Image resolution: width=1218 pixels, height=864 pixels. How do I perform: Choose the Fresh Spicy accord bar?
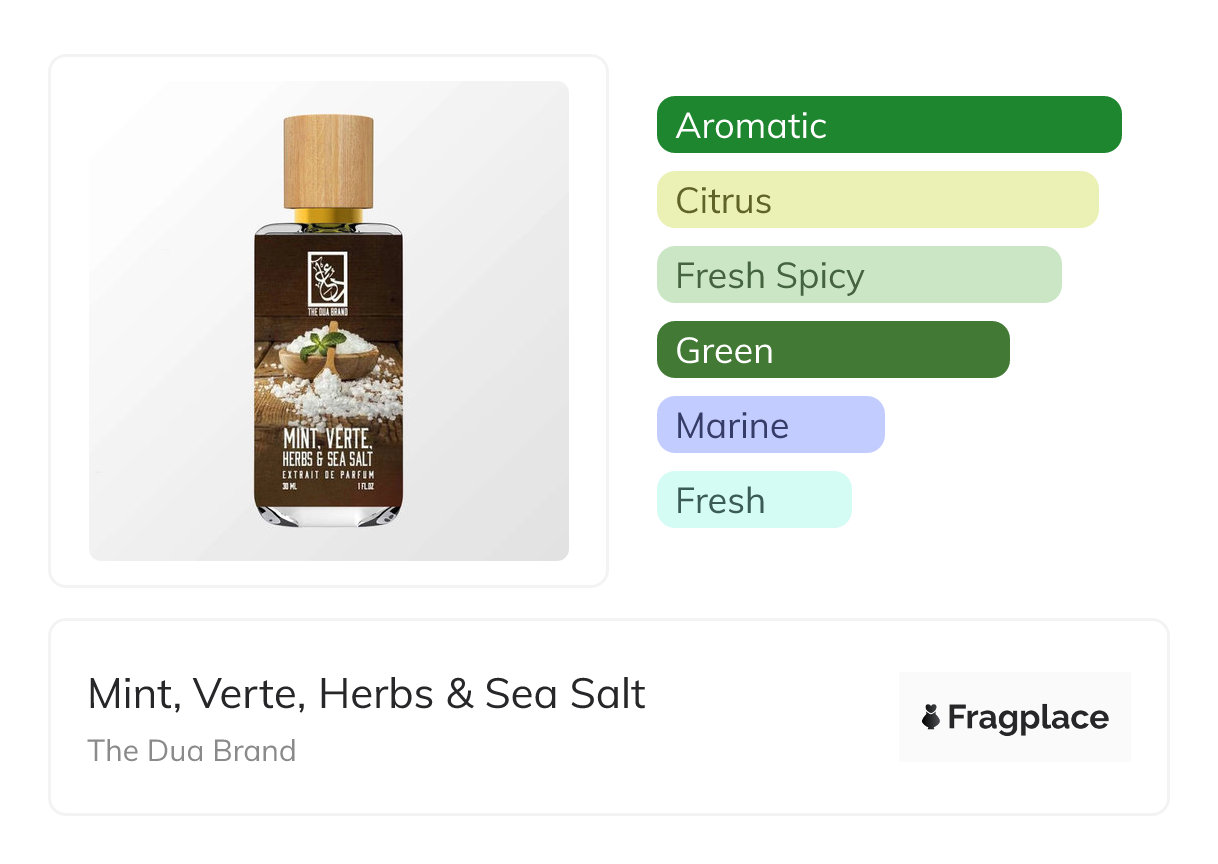[858, 275]
